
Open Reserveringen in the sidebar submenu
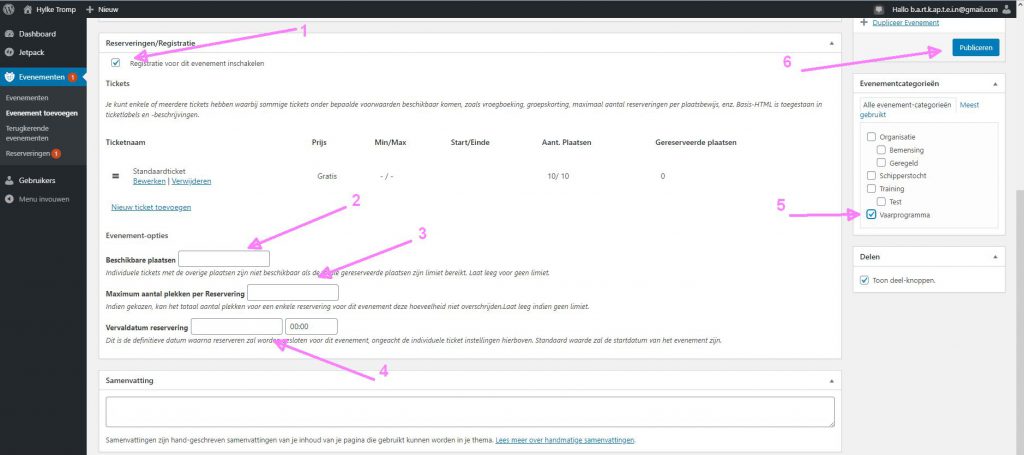27,153
